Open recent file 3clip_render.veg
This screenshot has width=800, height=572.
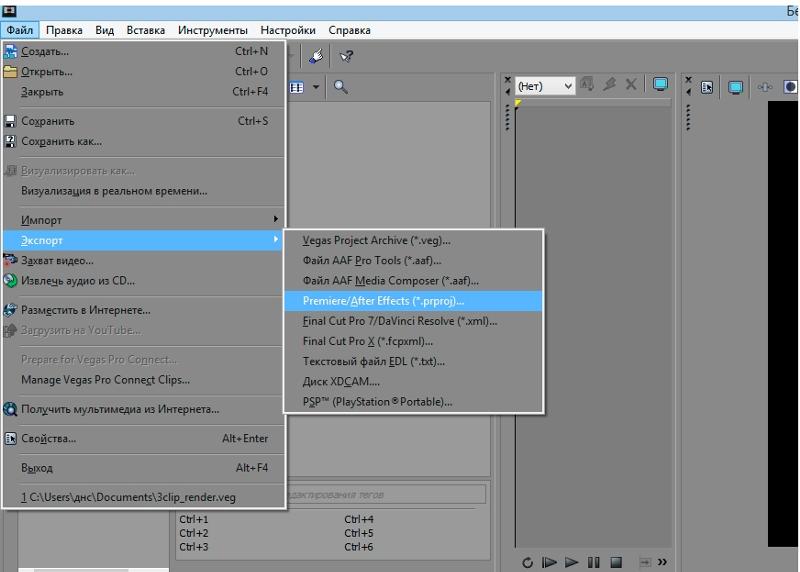[143, 497]
